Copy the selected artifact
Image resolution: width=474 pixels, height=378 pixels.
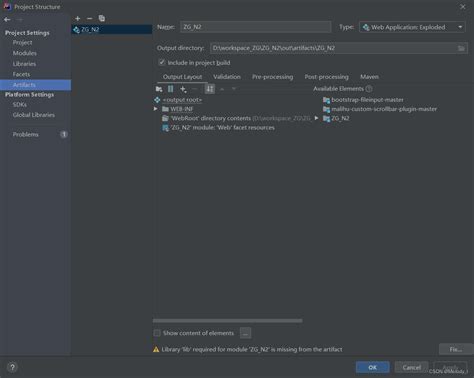tap(102, 19)
